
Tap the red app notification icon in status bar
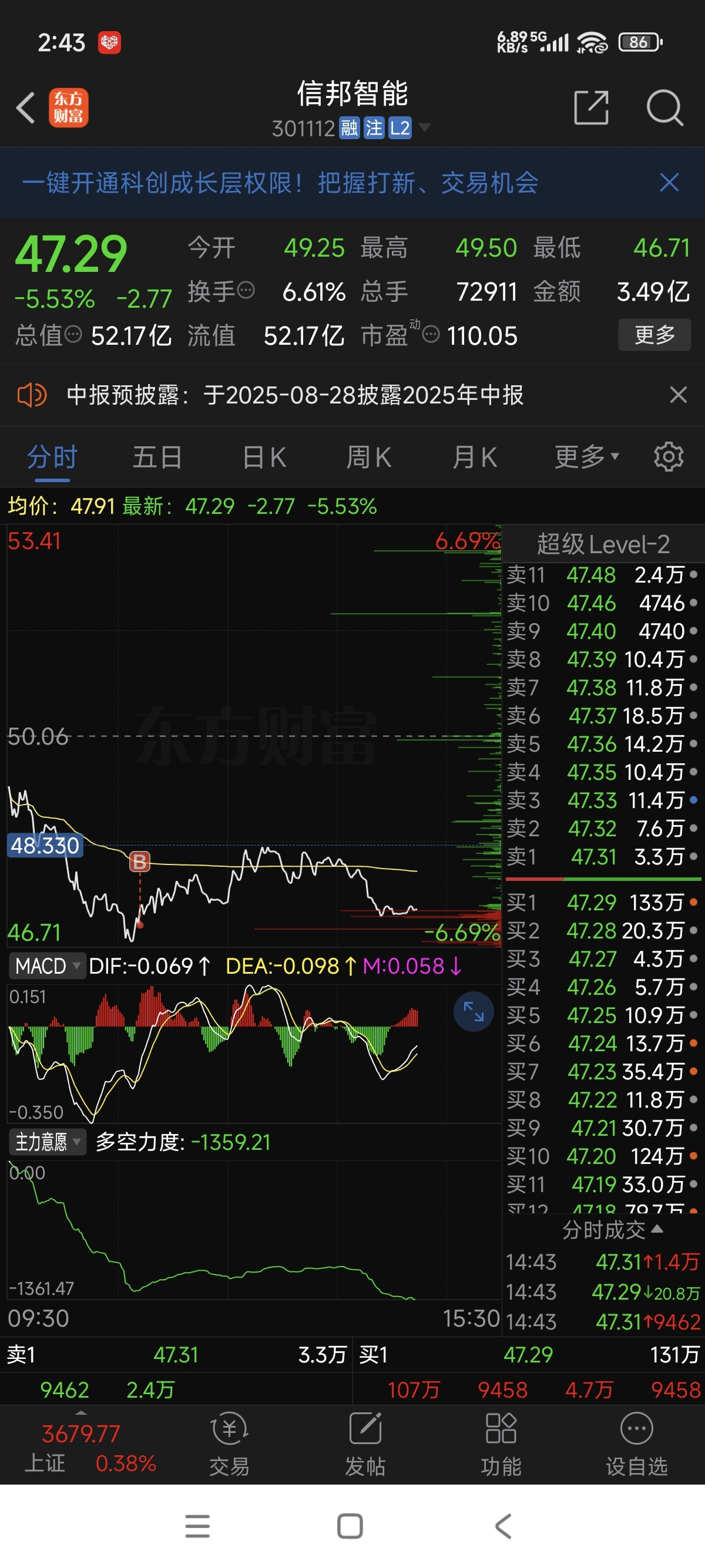[x=110, y=43]
